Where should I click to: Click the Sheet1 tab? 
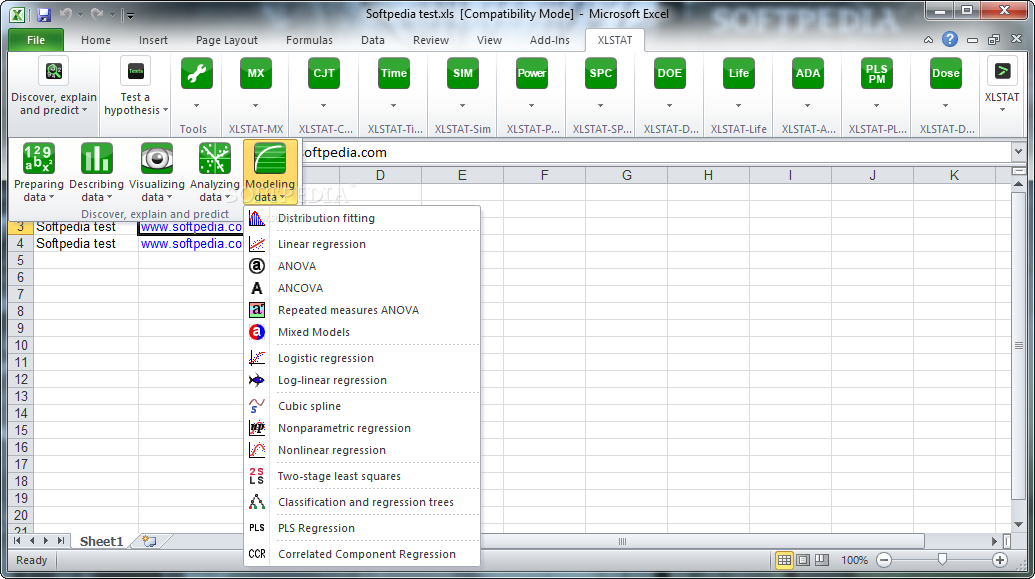pos(102,541)
